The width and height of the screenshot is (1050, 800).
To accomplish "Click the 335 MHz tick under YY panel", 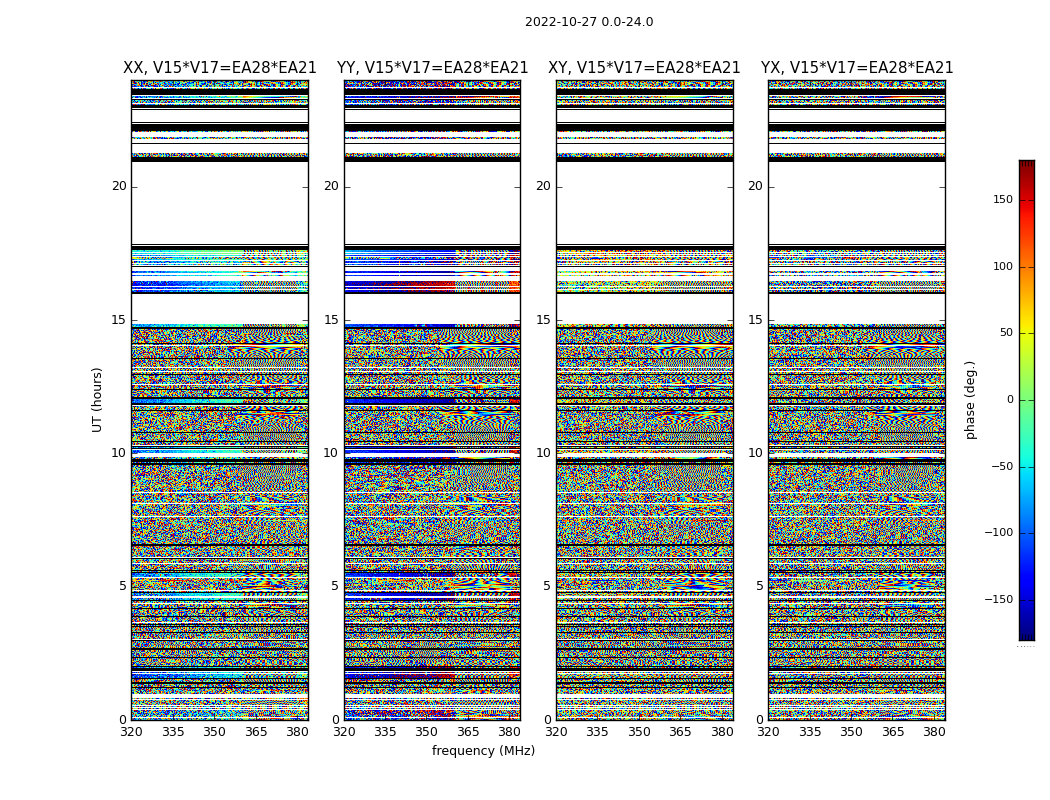I will (x=385, y=732).
